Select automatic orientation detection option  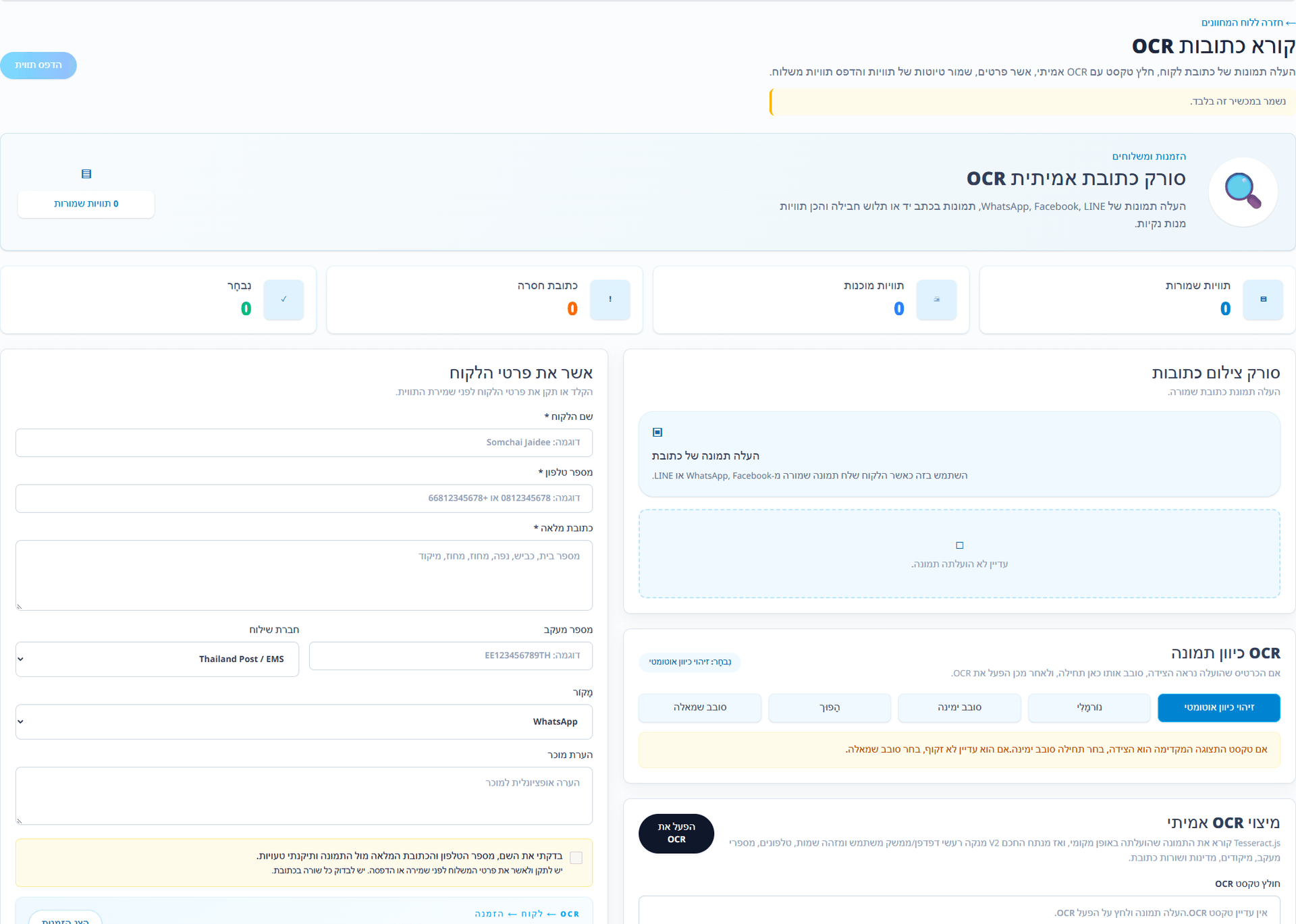tap(1219, 707)
